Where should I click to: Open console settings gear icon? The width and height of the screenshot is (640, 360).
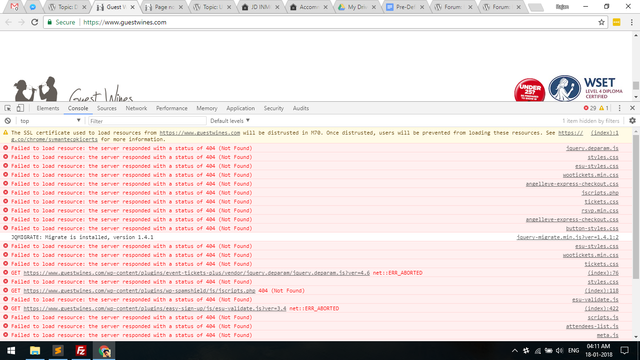coord(632,121)
